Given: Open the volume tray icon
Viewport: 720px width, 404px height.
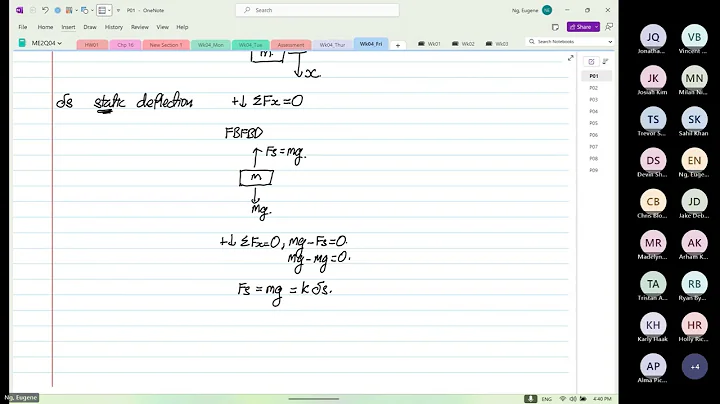Looking at the screenshot, I should pos(573,398).
